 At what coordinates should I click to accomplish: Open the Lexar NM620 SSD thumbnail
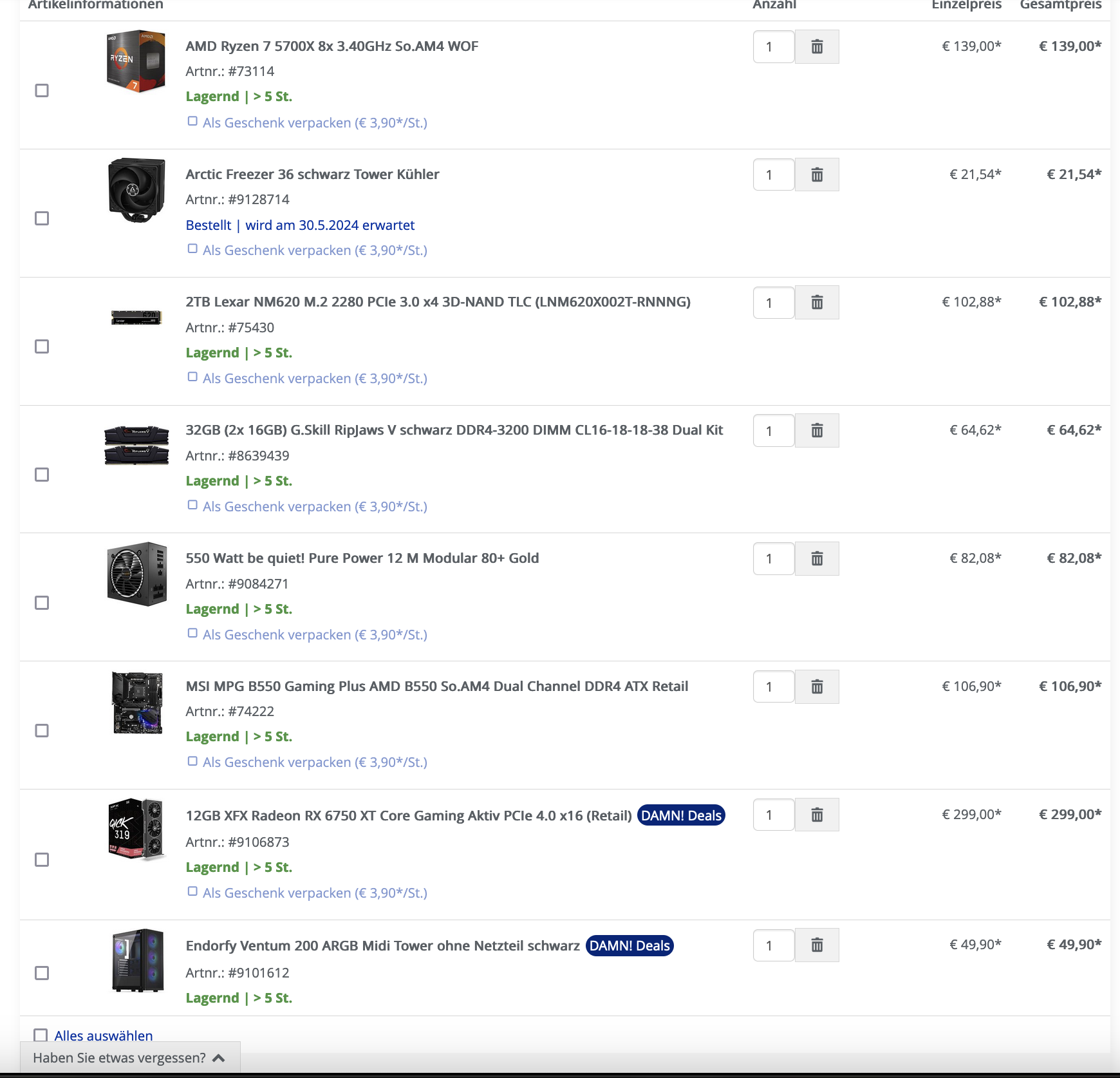[136, 317]
